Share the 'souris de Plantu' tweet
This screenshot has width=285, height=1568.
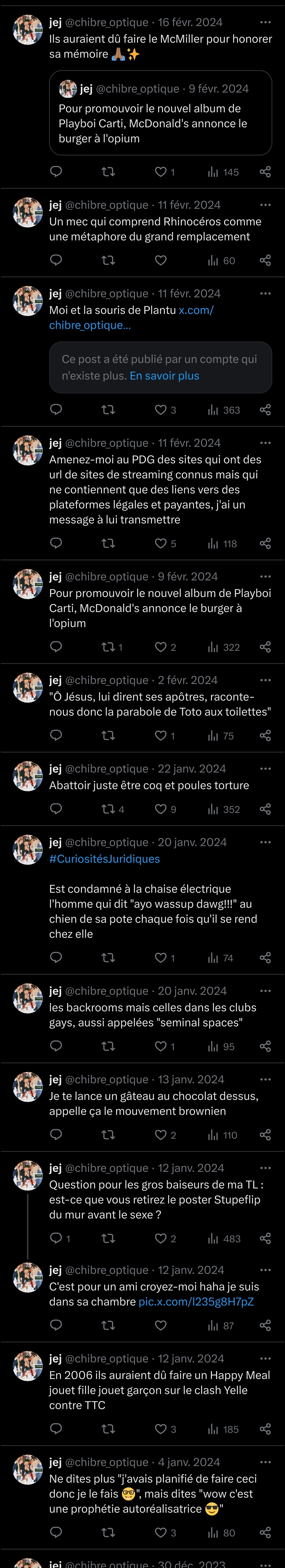click(265, 410)
